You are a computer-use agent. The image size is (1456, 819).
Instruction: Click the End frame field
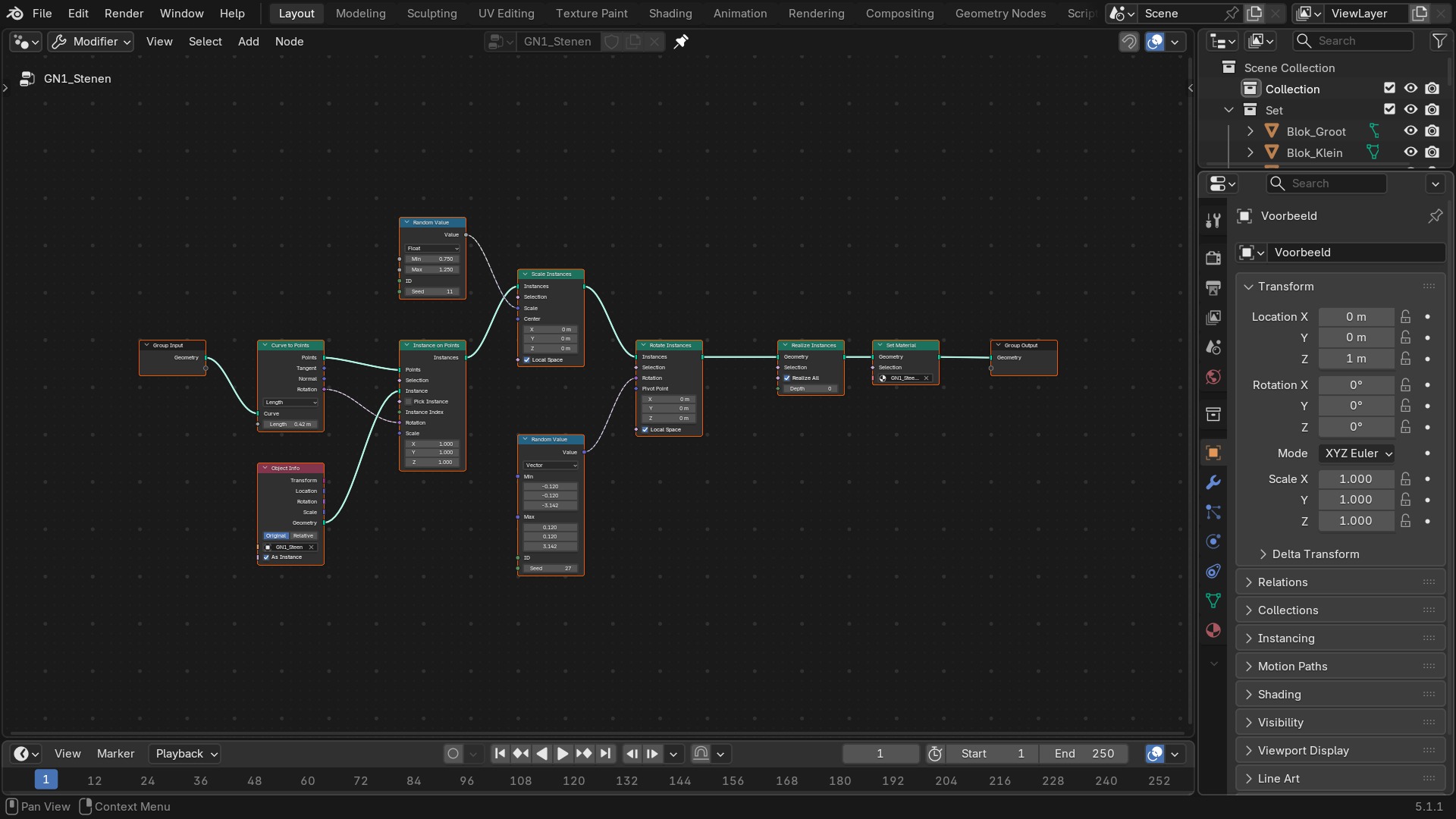[1084, 754]
